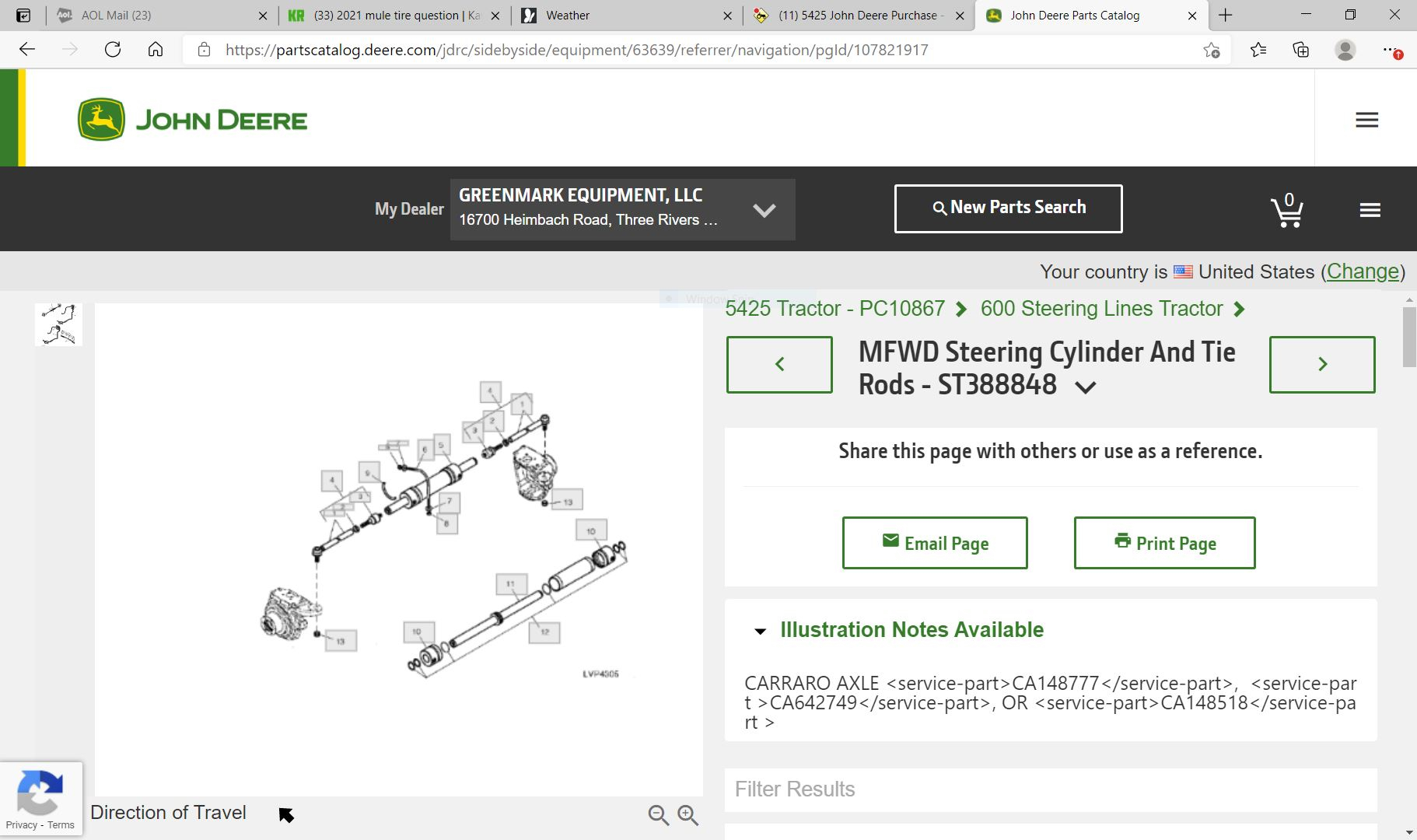The image size is (1417, 840).
Task: Open the browser favorites list icon
Action: pos(1258,51)
